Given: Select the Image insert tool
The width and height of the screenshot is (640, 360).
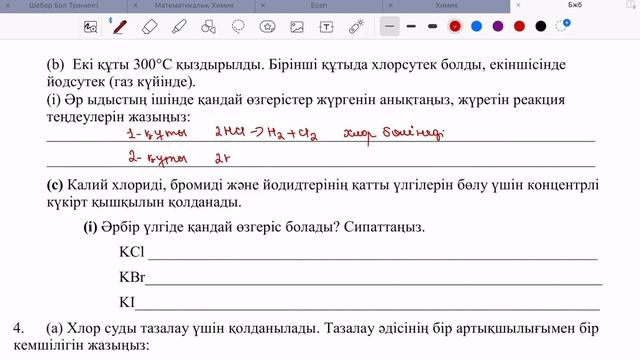Looking at the screenshot, I should tap(297, 27).
